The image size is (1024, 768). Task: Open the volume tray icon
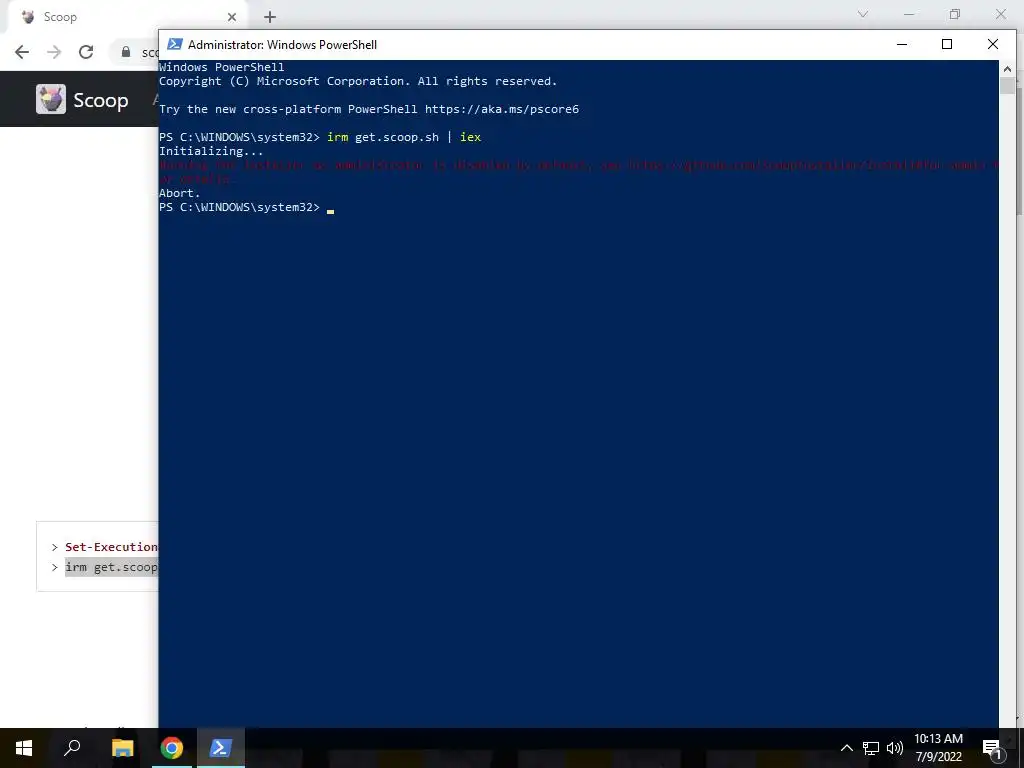[895, 748]
